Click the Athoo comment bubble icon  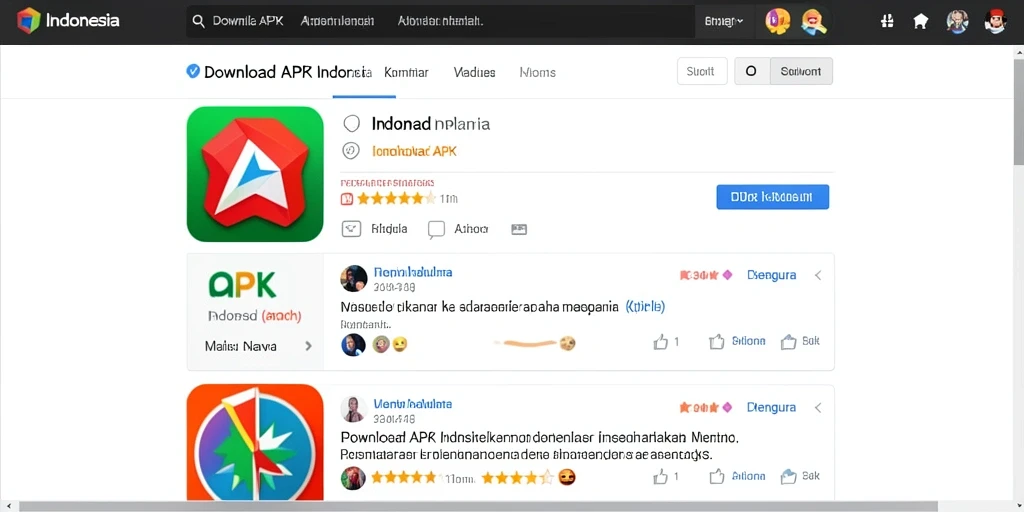click(x=436, y=229)
